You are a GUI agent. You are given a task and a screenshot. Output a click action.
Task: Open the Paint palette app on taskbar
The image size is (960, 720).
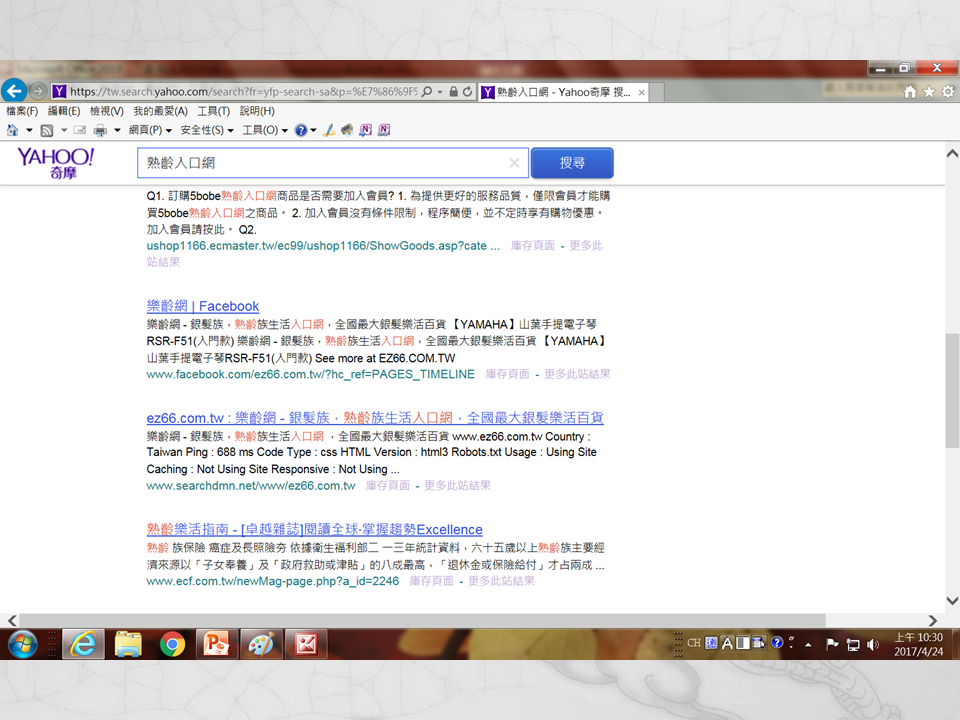pos(261,644)
